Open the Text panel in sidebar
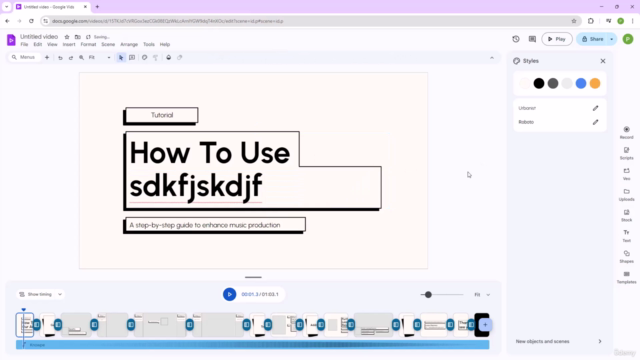640x360 pixels. click(627, 236)
